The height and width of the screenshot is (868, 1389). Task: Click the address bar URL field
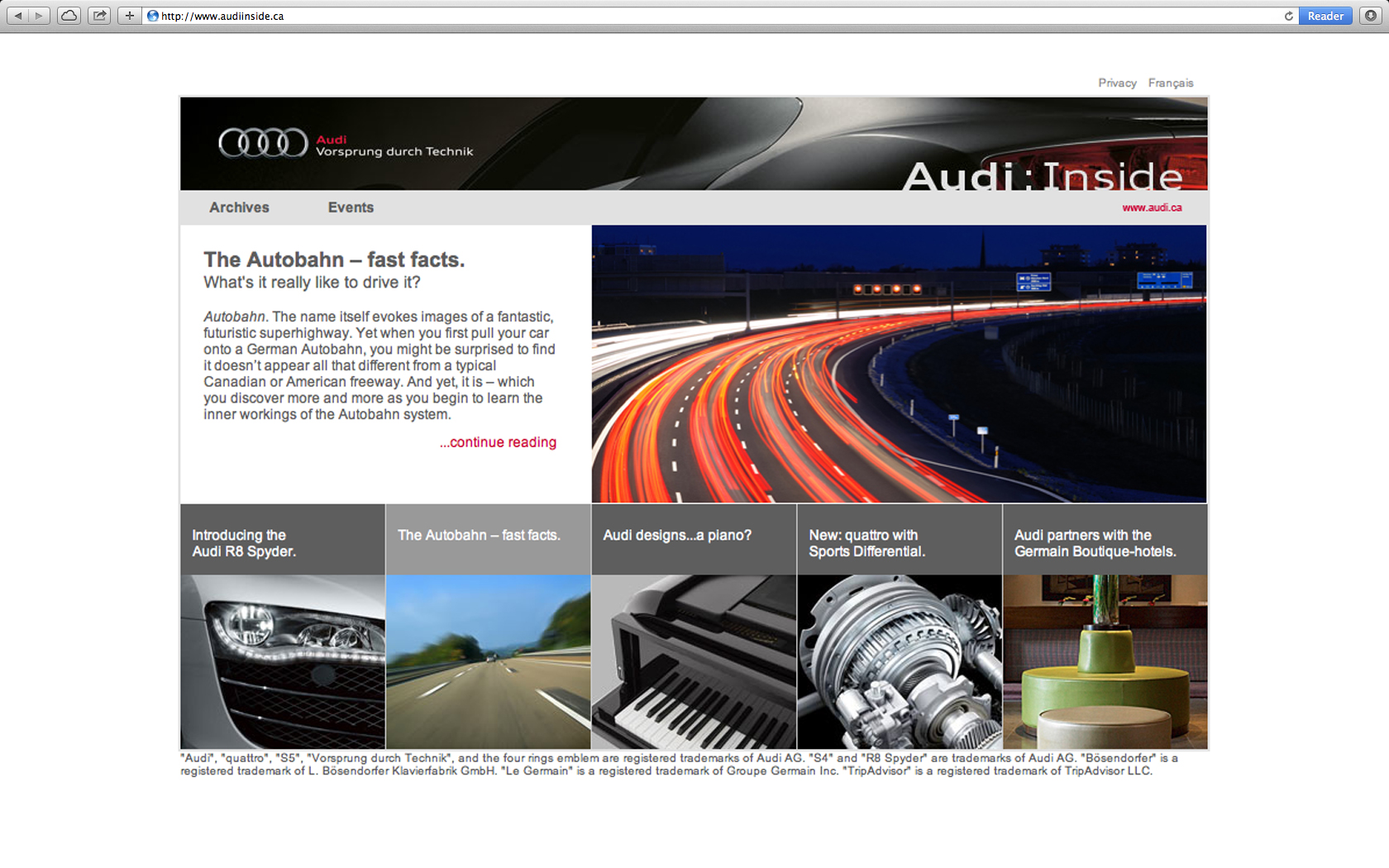(711, 16)
